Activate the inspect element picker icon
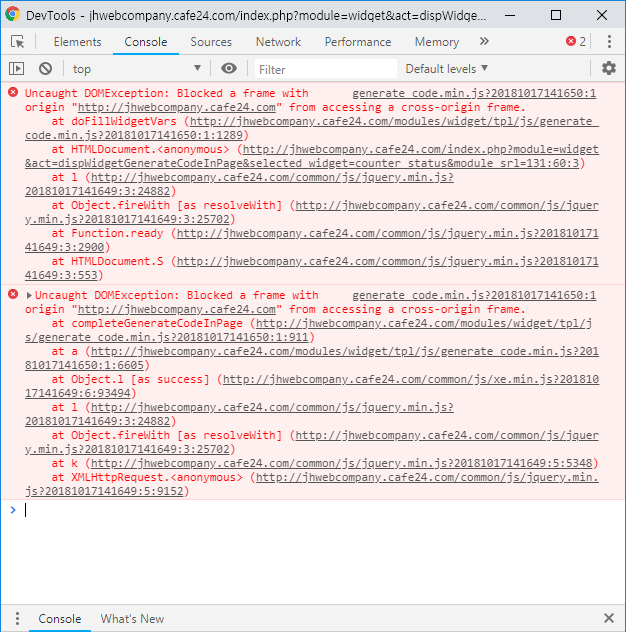Viewport: 626px width, 632px height. 17,42
